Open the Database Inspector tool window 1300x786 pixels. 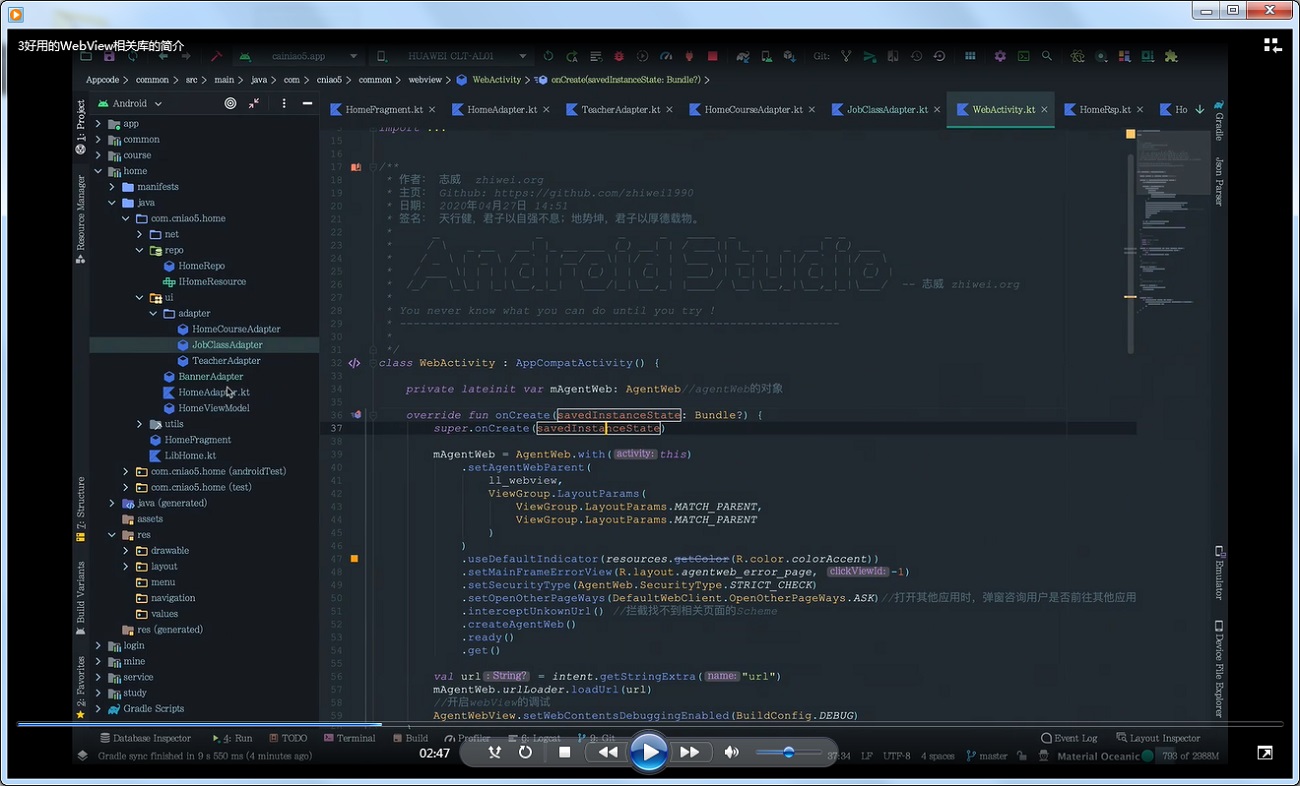pos(144,738)
